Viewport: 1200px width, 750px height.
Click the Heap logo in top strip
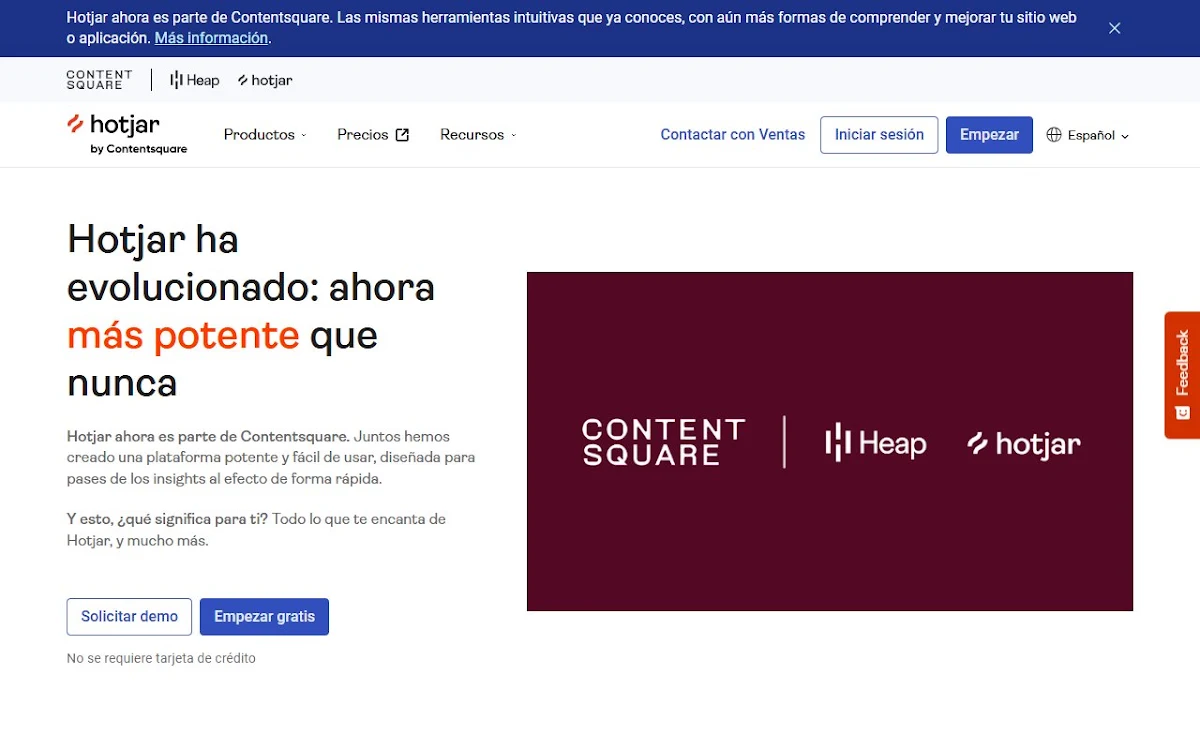tap(195, 80)
